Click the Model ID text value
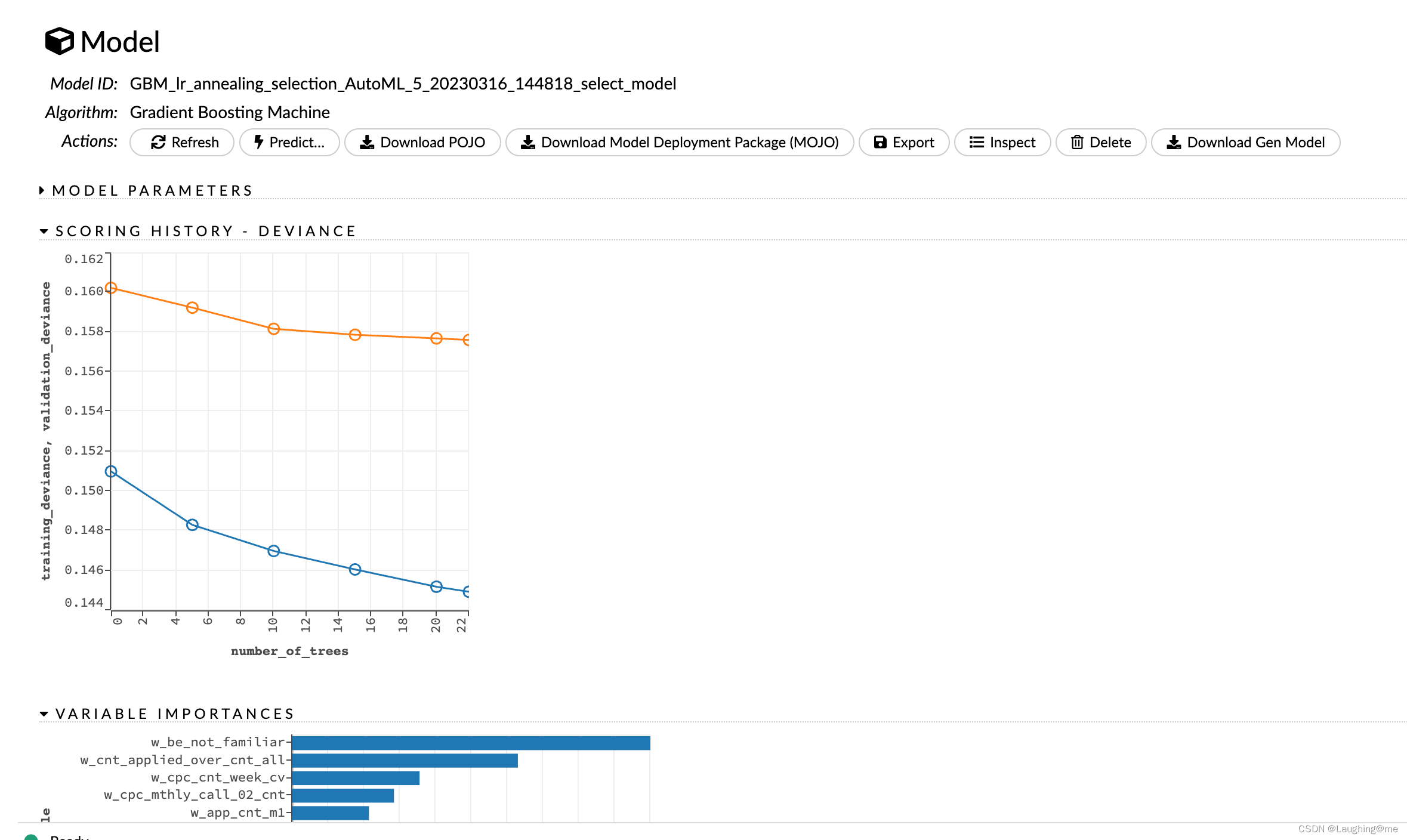This screenshot has width=1407, height=840. [x=403, y=84]
